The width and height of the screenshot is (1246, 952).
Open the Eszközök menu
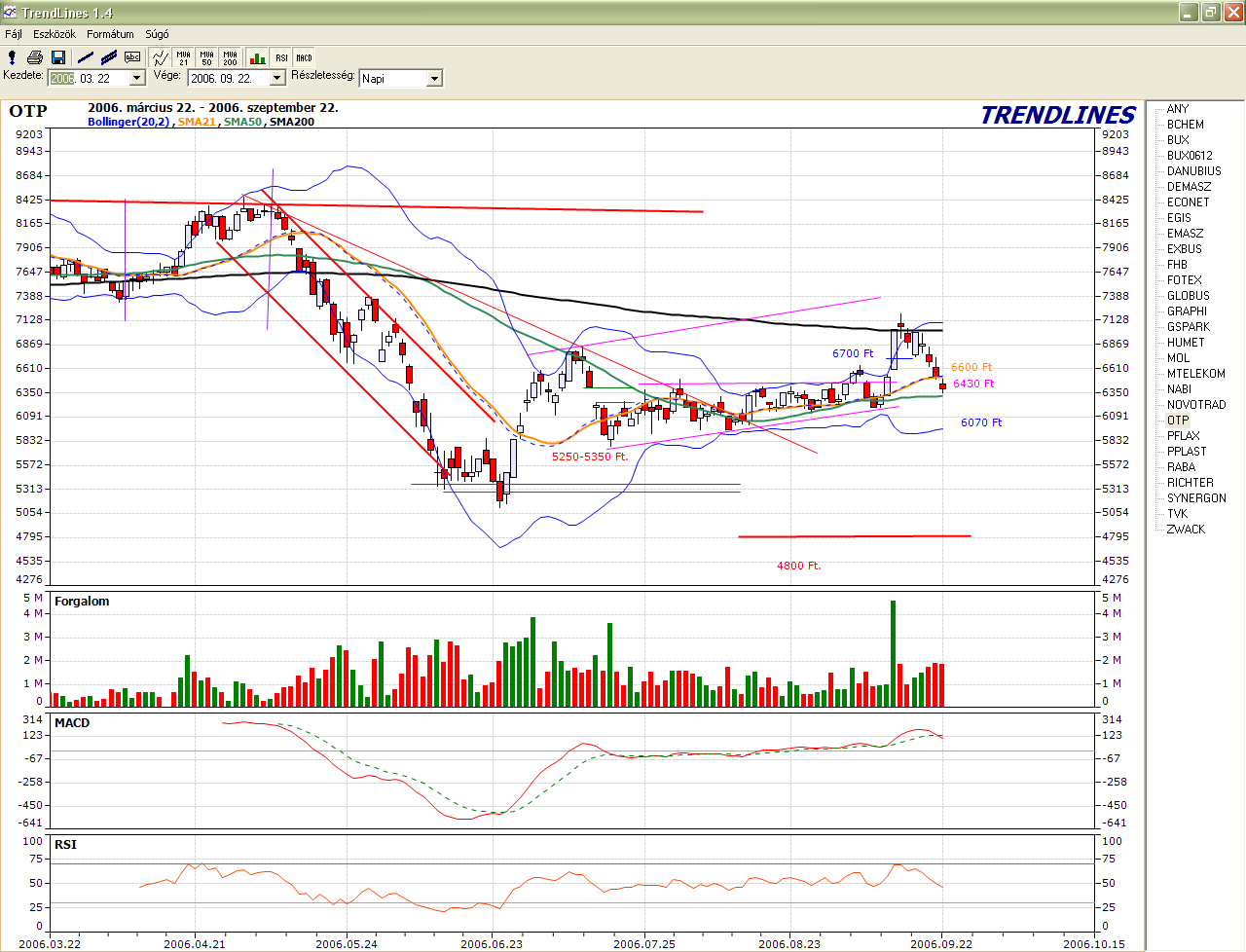pos(55,34)
